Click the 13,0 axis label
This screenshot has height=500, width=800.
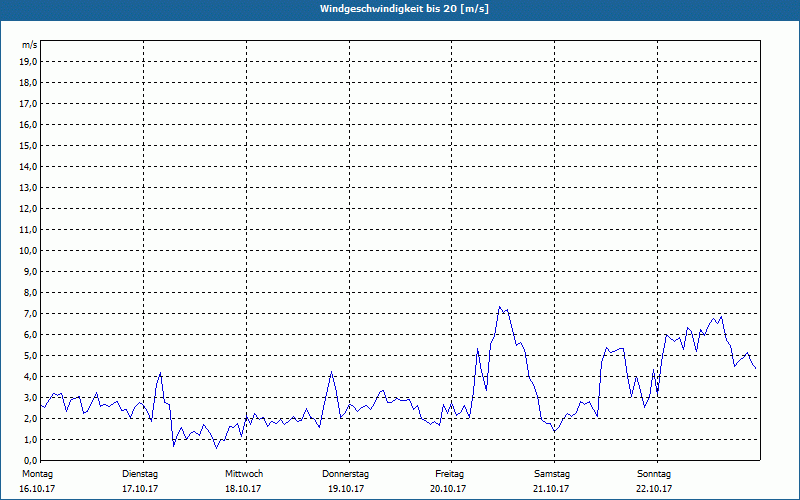[x=29, y=188]
